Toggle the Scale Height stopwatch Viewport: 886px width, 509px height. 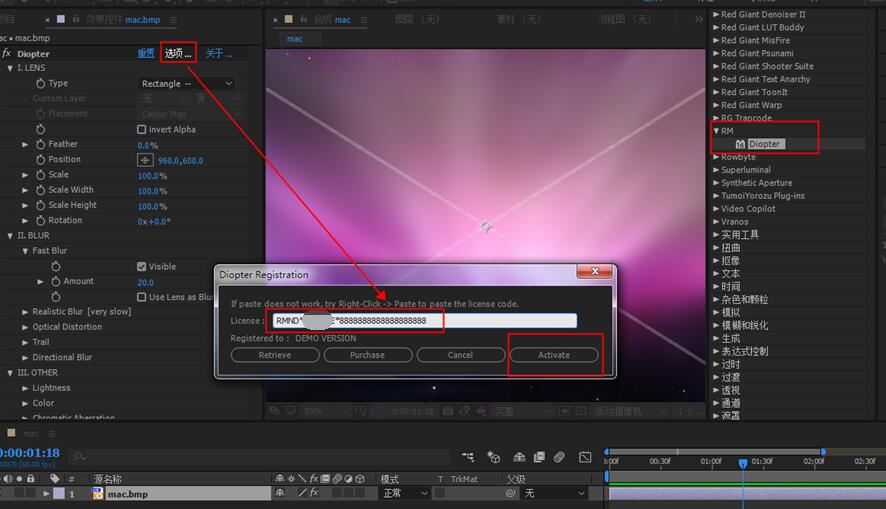tap(41, 206)
